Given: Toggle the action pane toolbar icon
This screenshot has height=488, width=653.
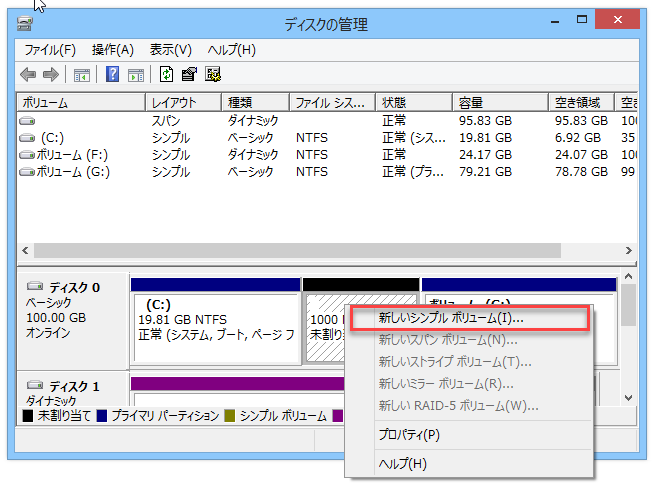Looking at the screenshot, I should (x=136, y=75).
